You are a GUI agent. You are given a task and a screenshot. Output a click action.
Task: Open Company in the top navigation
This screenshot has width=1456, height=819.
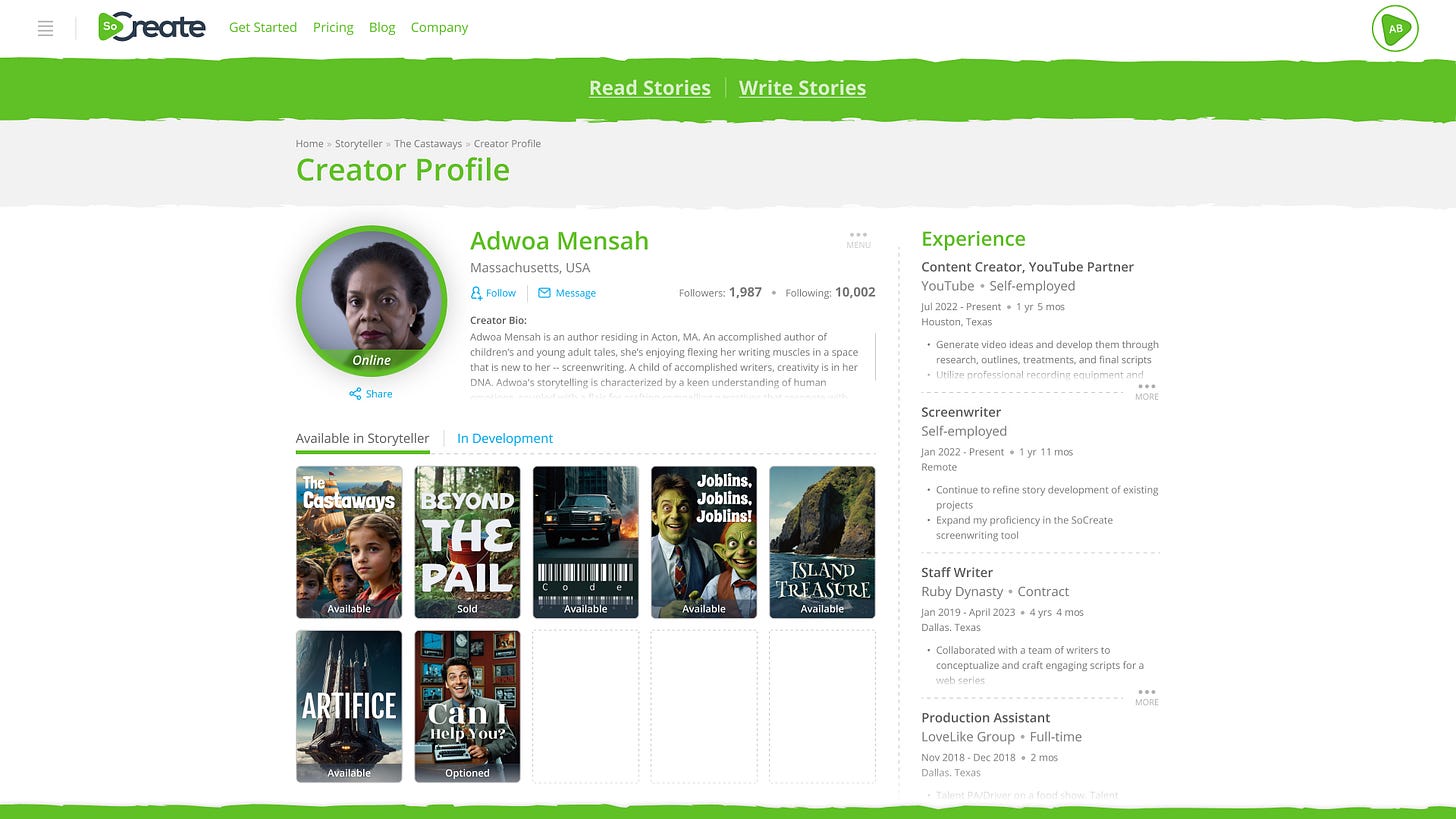tap(439, 27)
